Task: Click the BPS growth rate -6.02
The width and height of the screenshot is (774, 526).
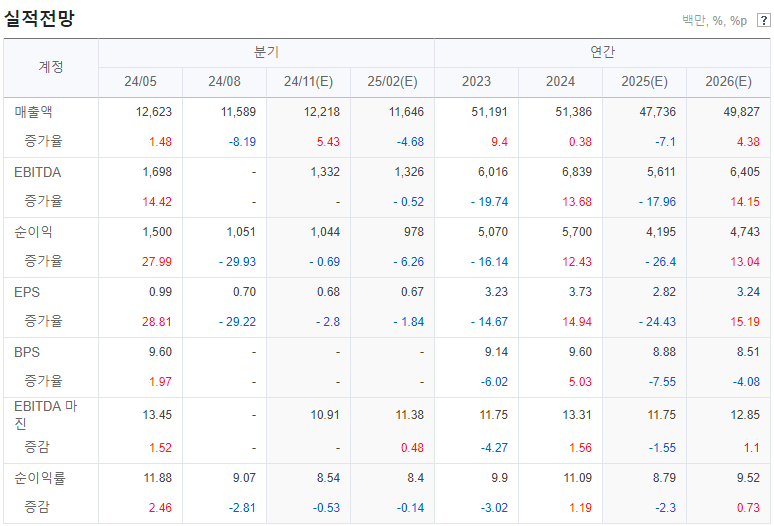Action: coord(494,382)
